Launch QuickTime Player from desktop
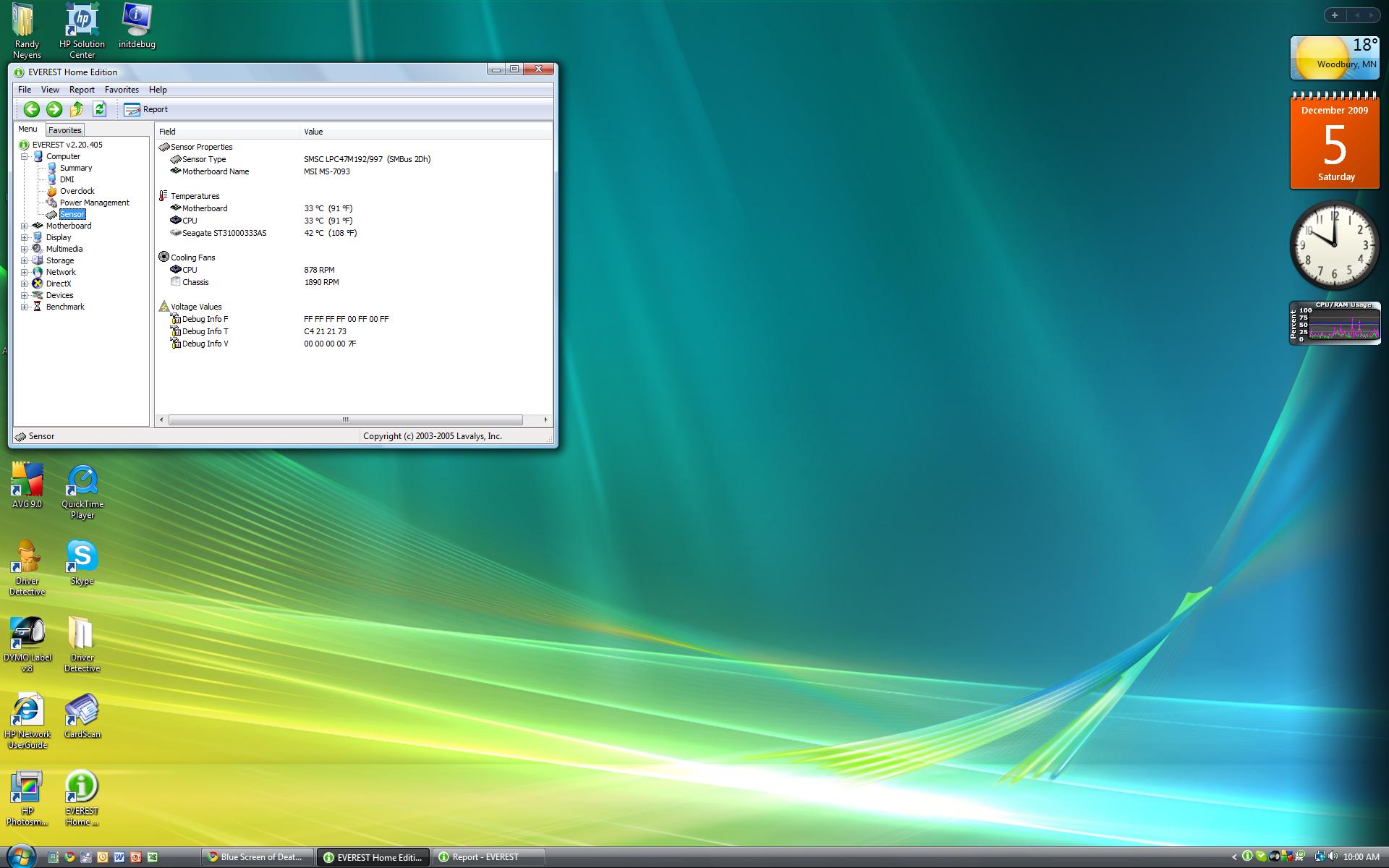This screenshot has width=1389, height=868. 82,492
